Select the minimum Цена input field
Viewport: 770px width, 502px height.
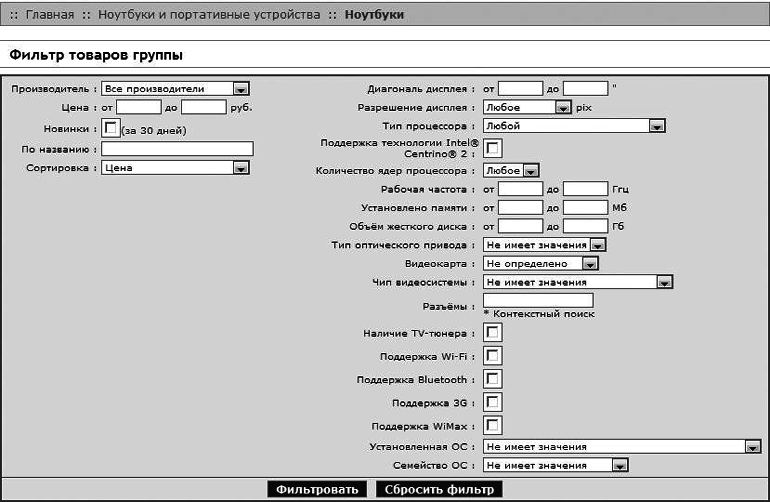pos(138,107)
